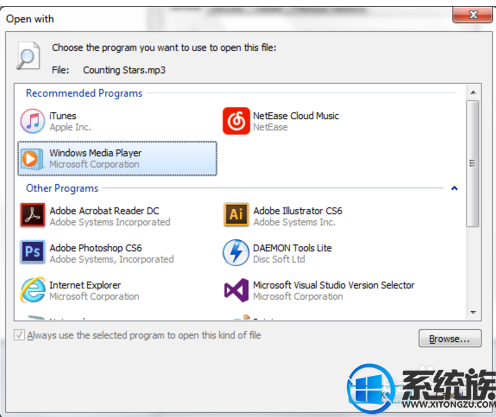496x417 pixels.
Task: Choose the Visual Studio Version Selector icon
Action: [236, 290]
